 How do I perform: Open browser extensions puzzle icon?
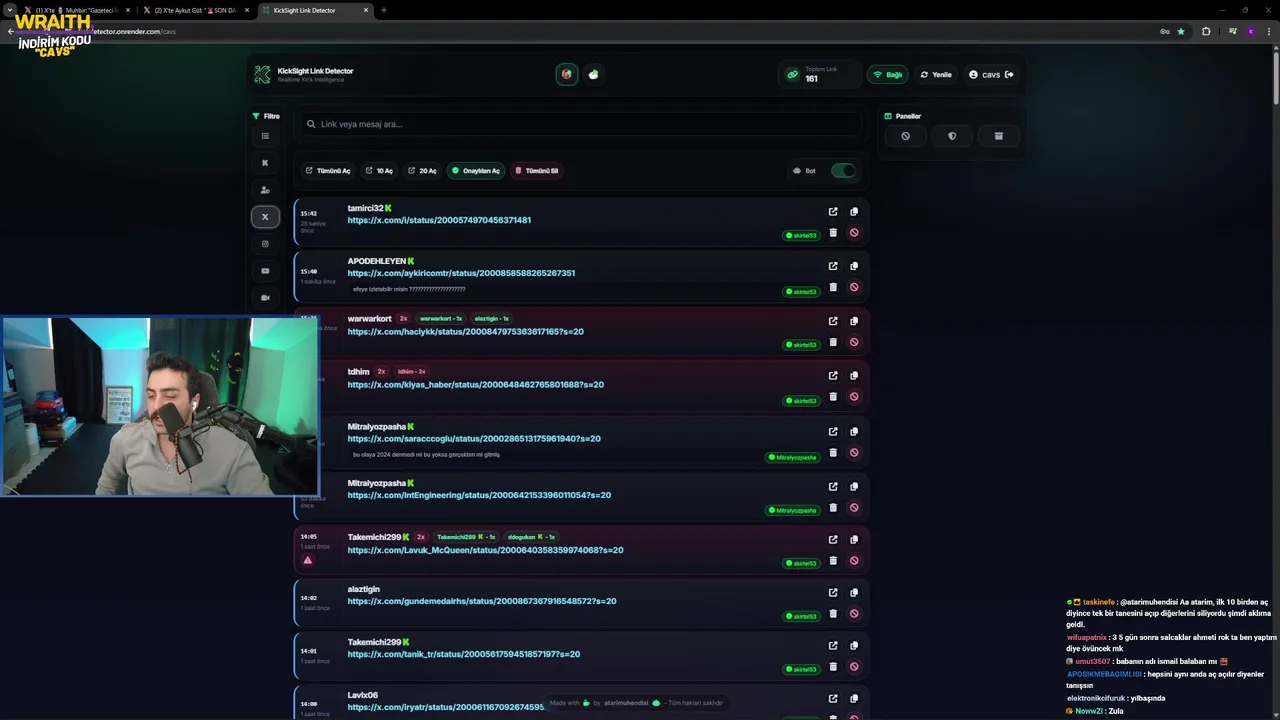[1206, 31]
